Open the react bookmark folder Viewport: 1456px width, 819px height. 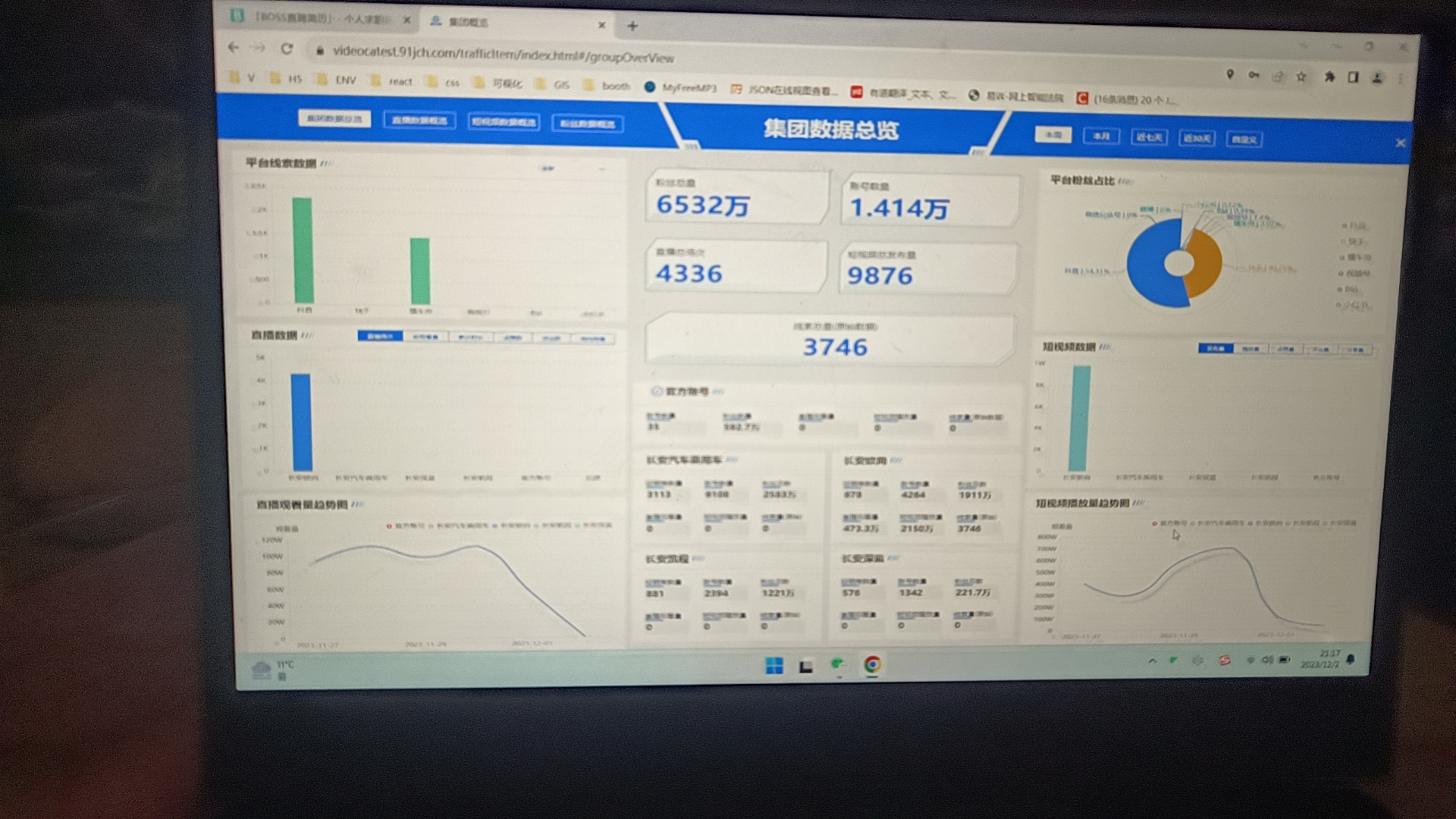point(391,80)
